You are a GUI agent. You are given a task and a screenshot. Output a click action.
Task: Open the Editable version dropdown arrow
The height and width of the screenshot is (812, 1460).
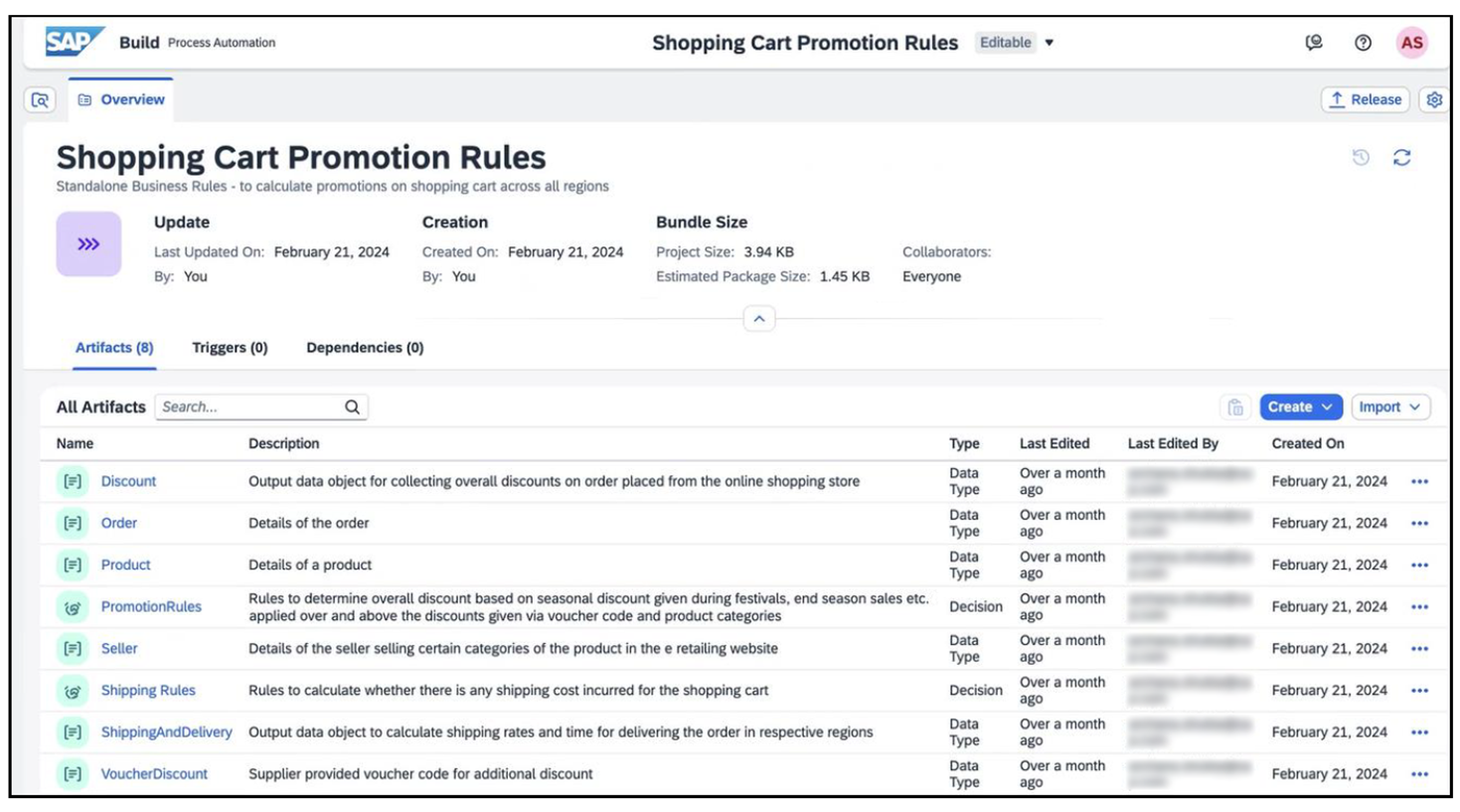[x=1050, y=43]
